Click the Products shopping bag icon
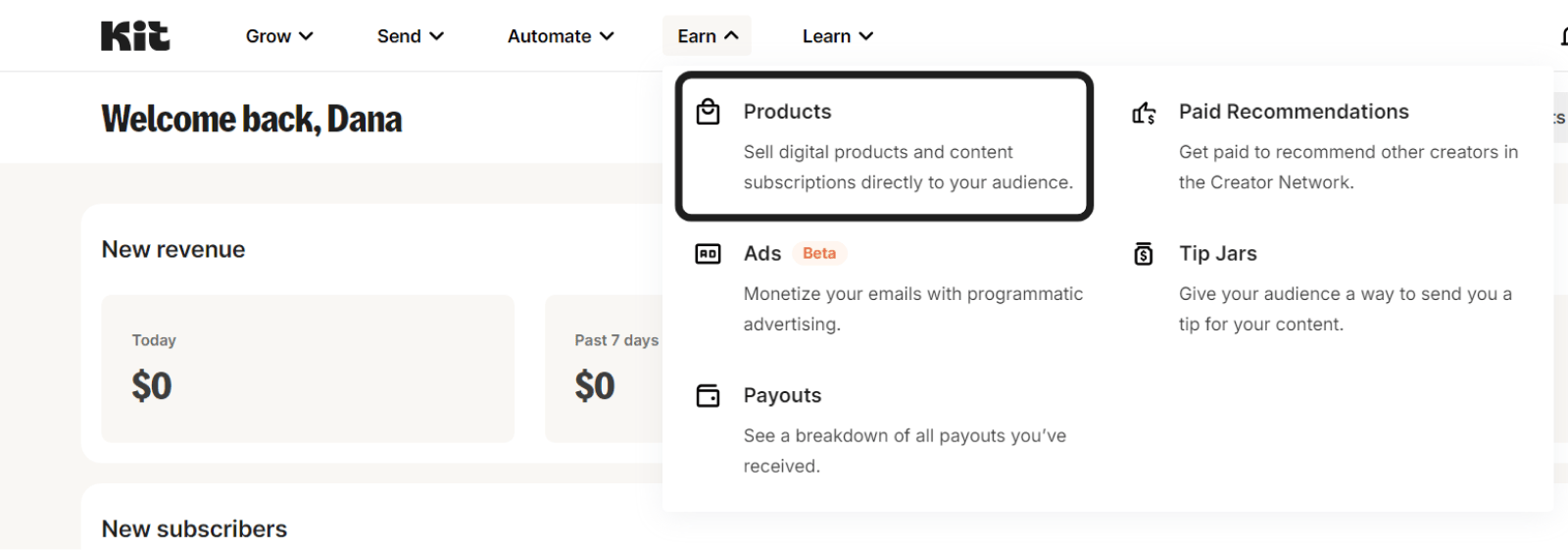 [x=708, y=112]
